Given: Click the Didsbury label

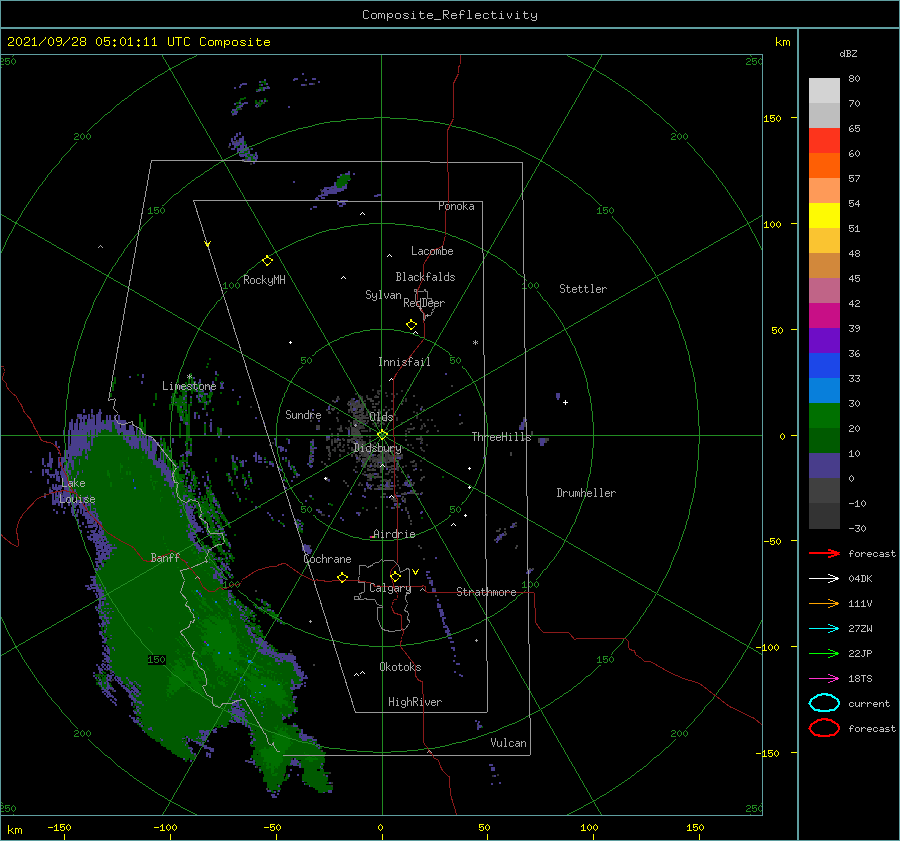Looking at the screenshot, I should (x=377, y=448).
